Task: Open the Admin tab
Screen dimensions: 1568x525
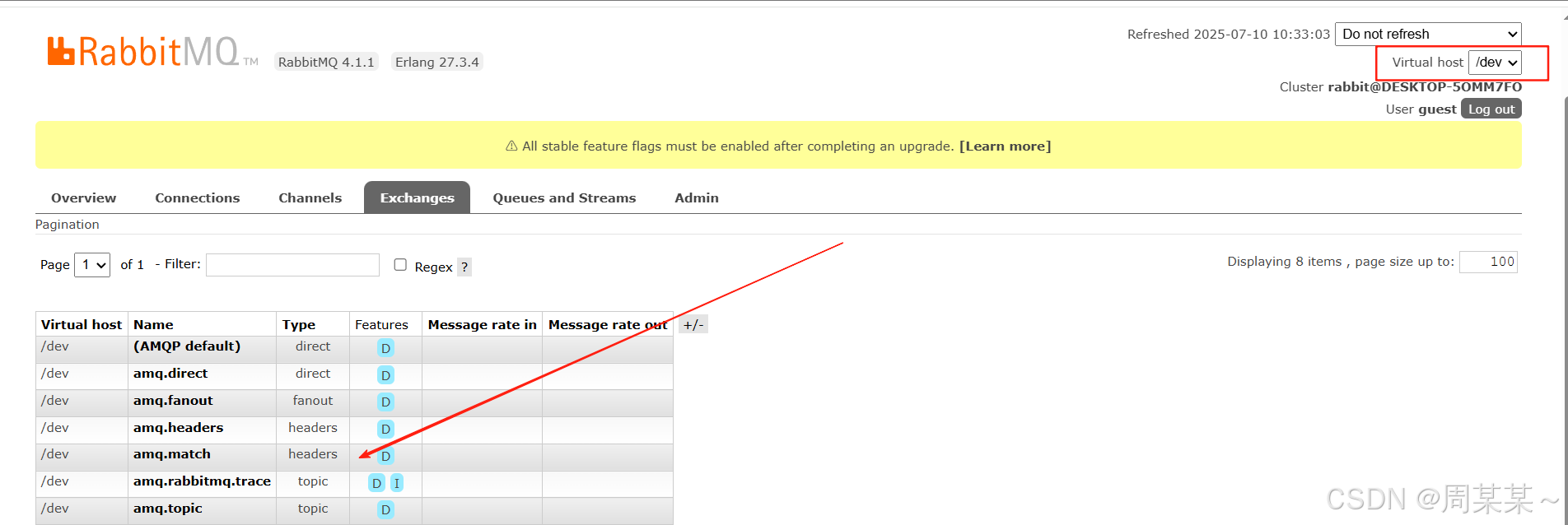Action: point(697,197)
